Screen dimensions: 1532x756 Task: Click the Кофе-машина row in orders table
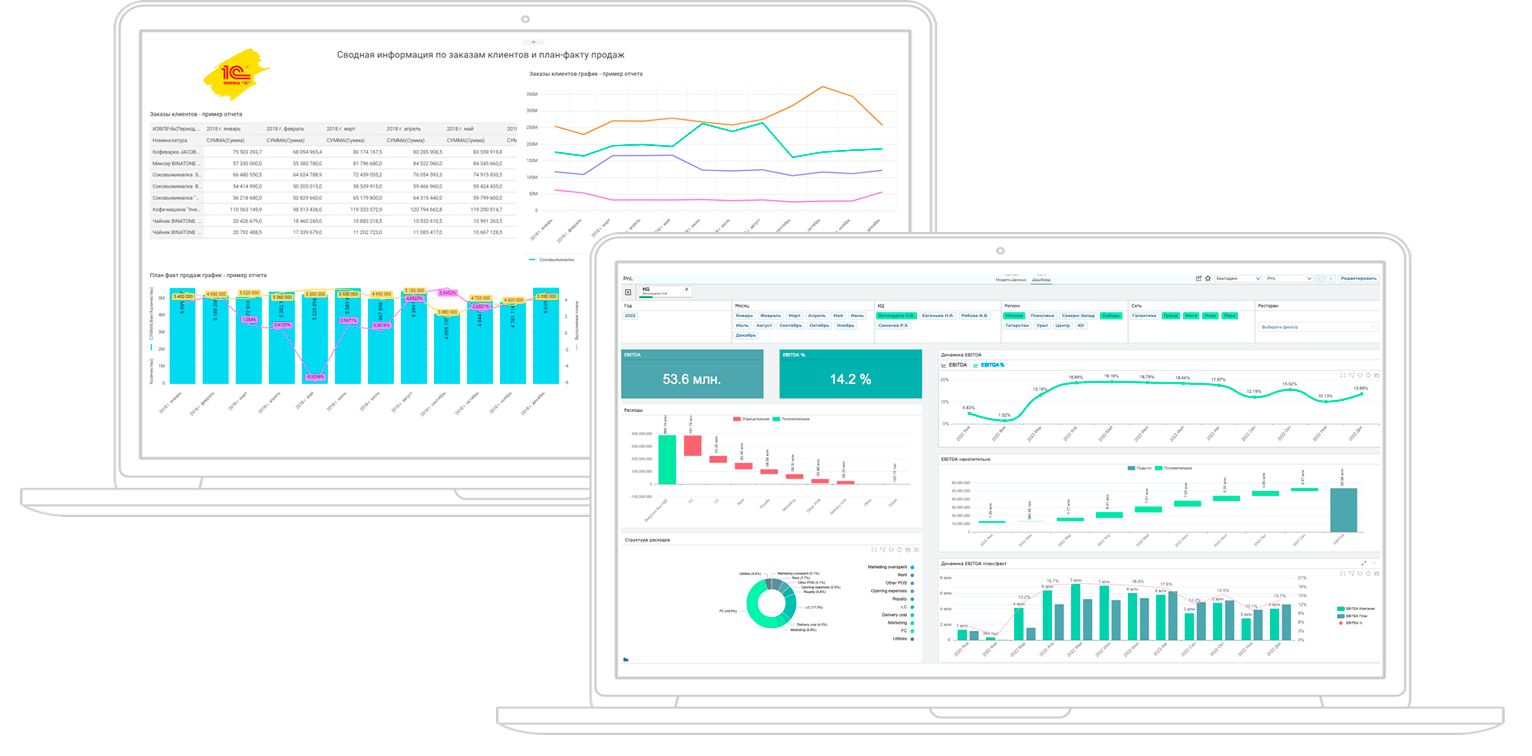[x=333, y=209]
